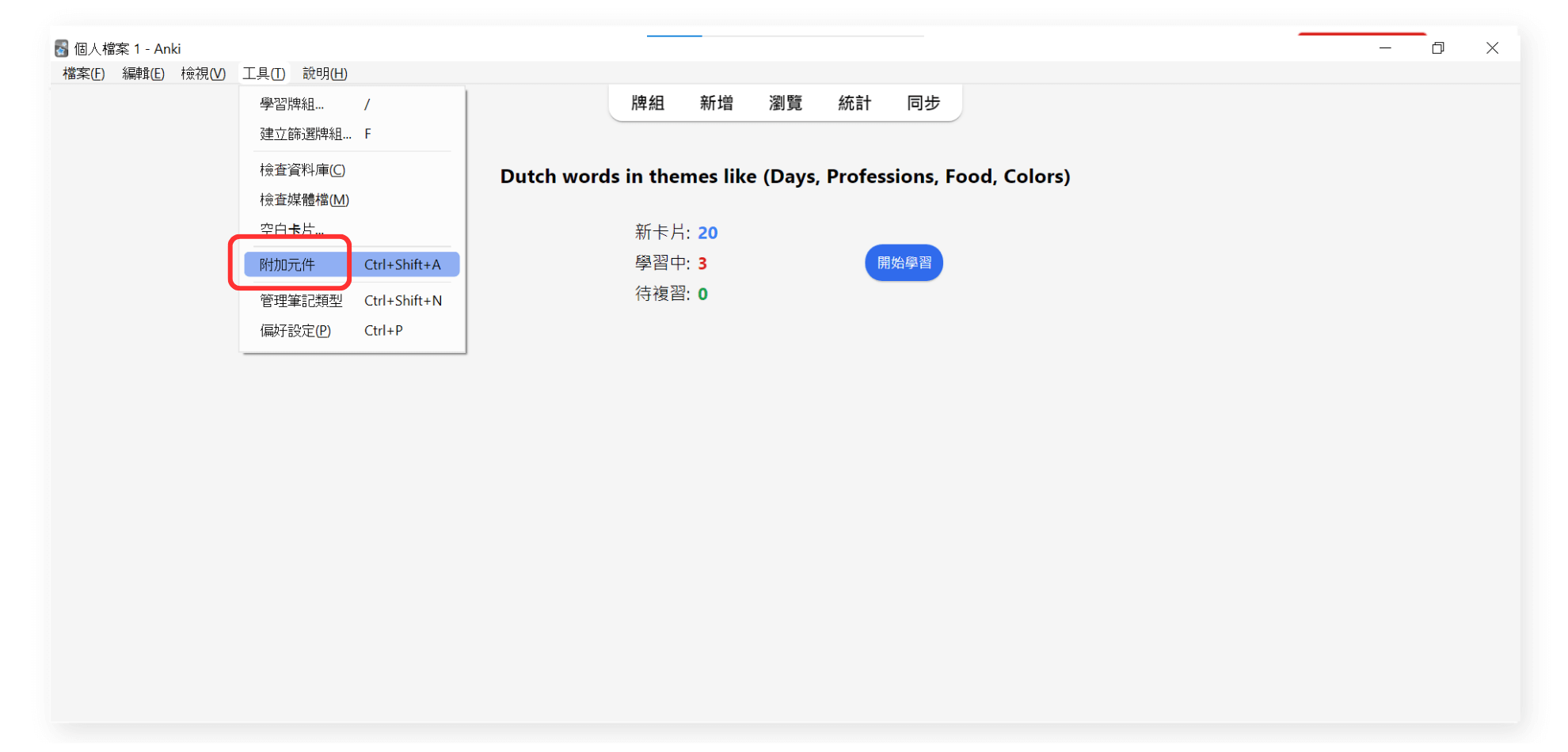Viewport: 1568px width, 752px height.
Task: Select 檢查媒體檔(M) menu entry
Action: tap(304, 200)
